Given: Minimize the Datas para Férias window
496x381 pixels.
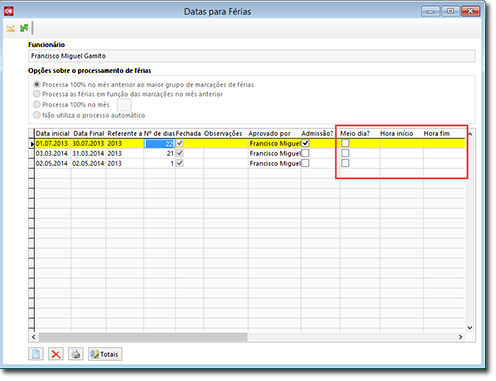Looking at the screenshot, I should click(x=430, y=11).
